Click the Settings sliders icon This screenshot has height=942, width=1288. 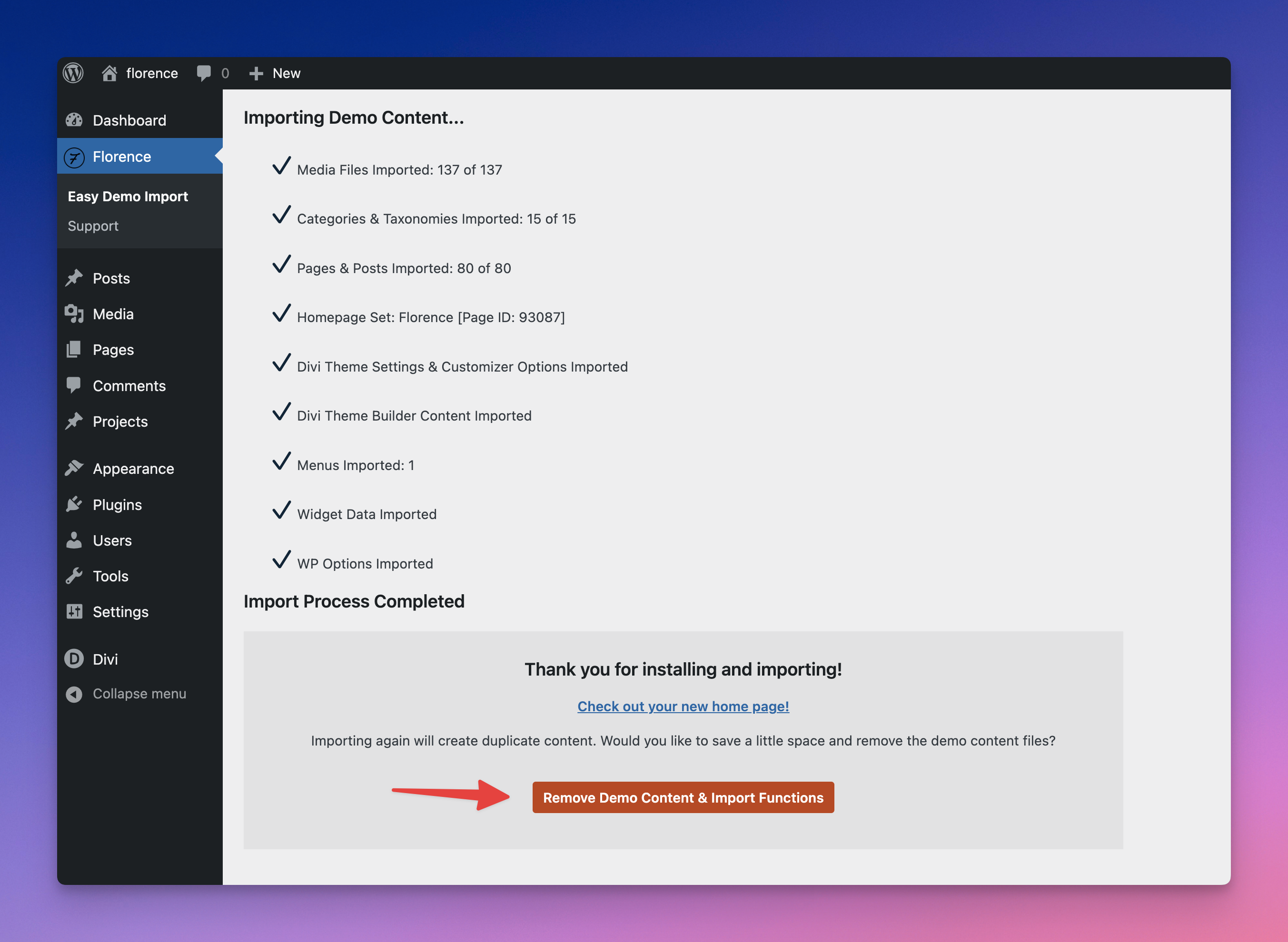coord(74,612)
